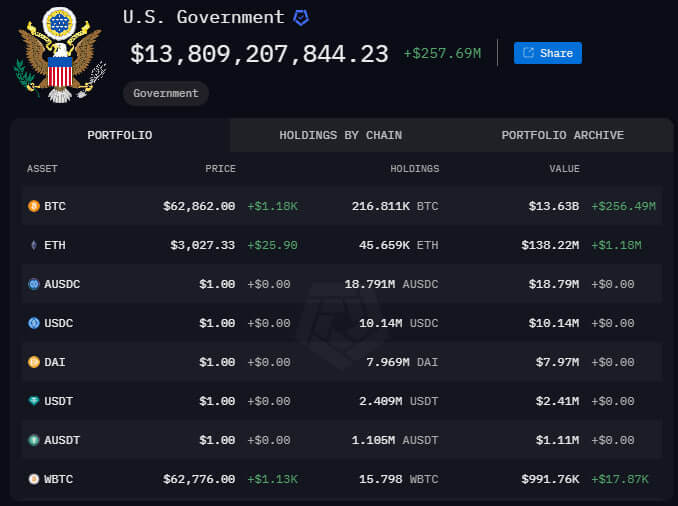Click BTC value $13.63B
This screenshot has height=506, width=678.
point(554,206)
